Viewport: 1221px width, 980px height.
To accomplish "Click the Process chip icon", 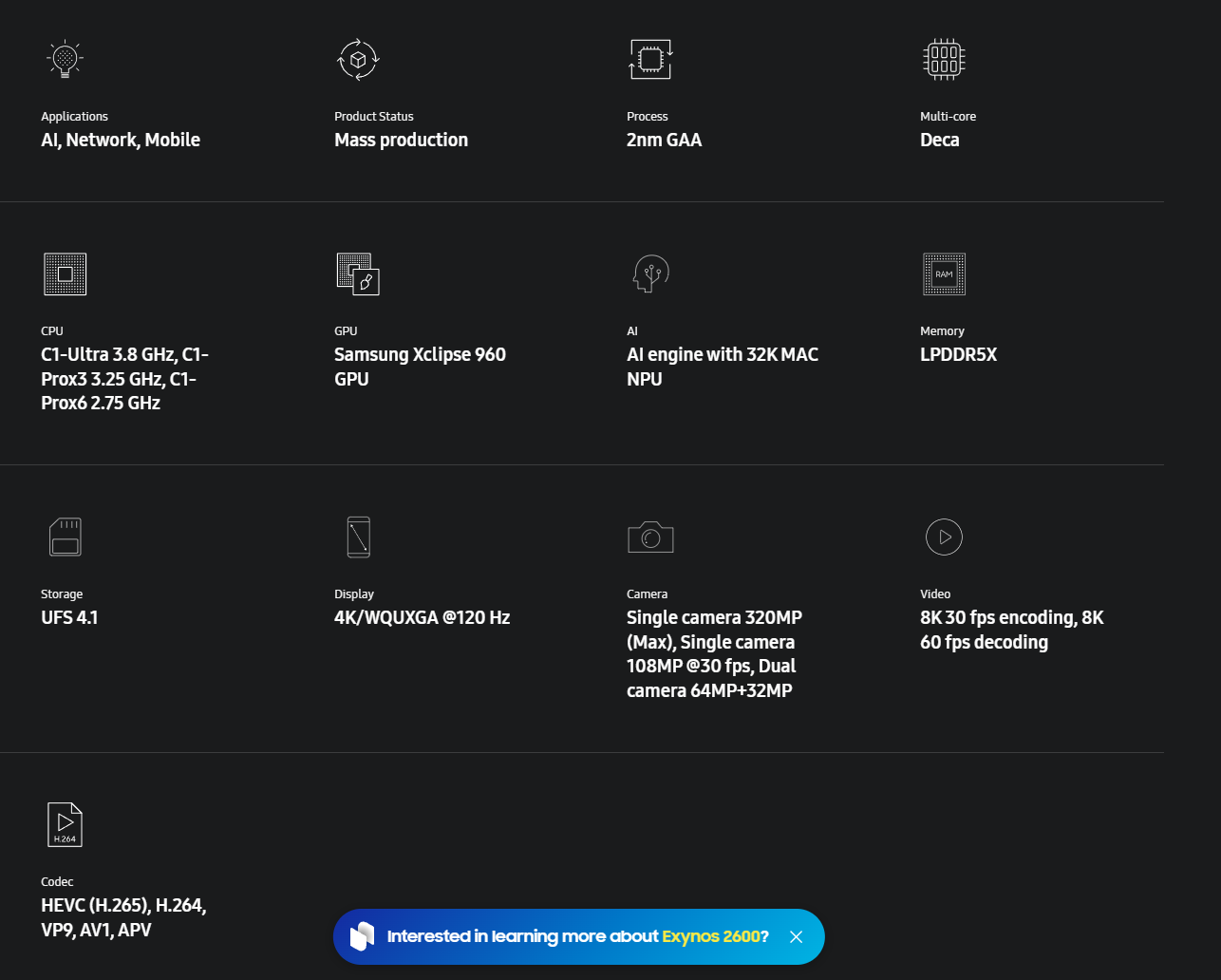I will 650,59.
